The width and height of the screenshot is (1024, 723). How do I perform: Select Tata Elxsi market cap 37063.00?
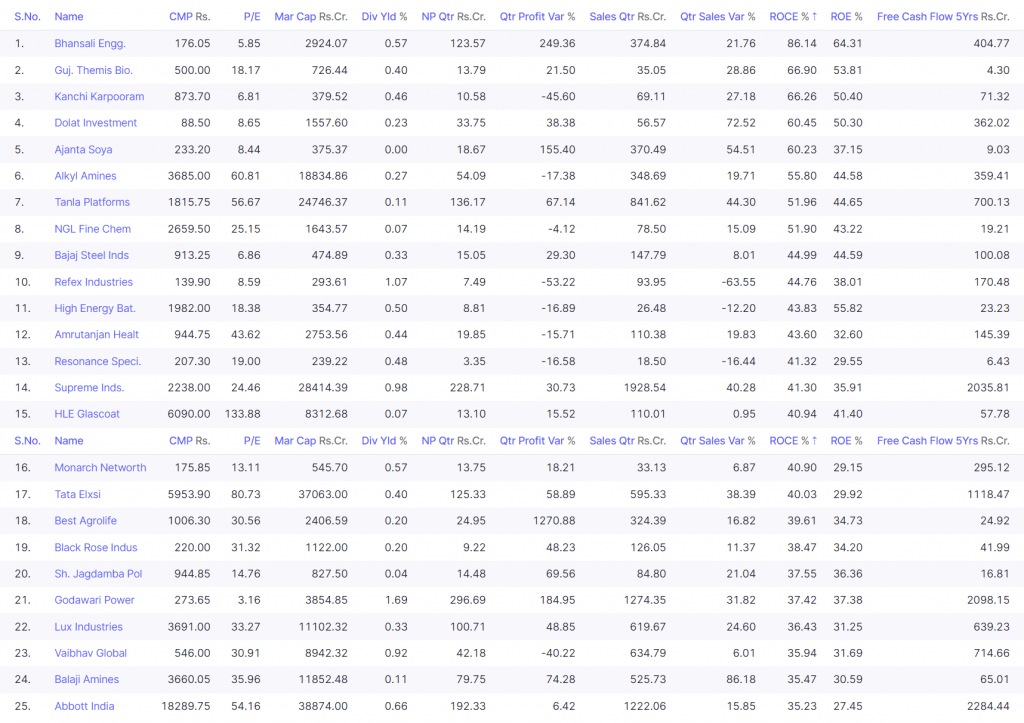point(323,494)
